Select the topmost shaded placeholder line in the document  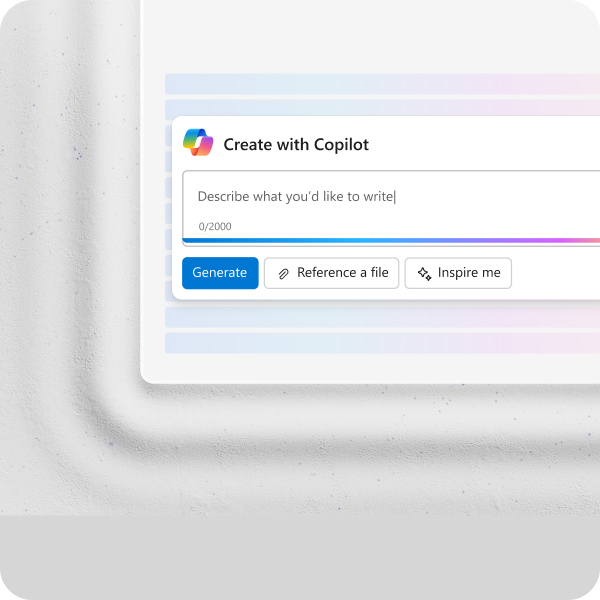coord(382,84)
